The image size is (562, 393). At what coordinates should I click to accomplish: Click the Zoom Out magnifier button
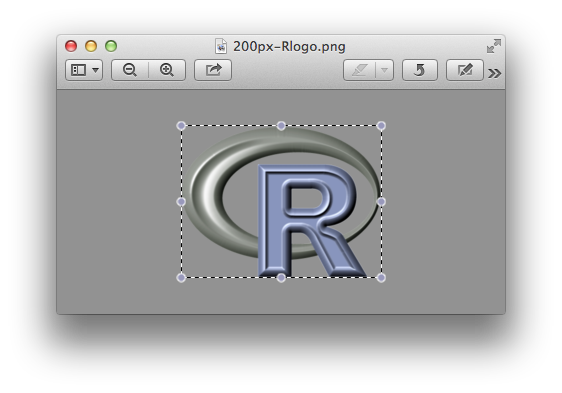pos(130,70)
